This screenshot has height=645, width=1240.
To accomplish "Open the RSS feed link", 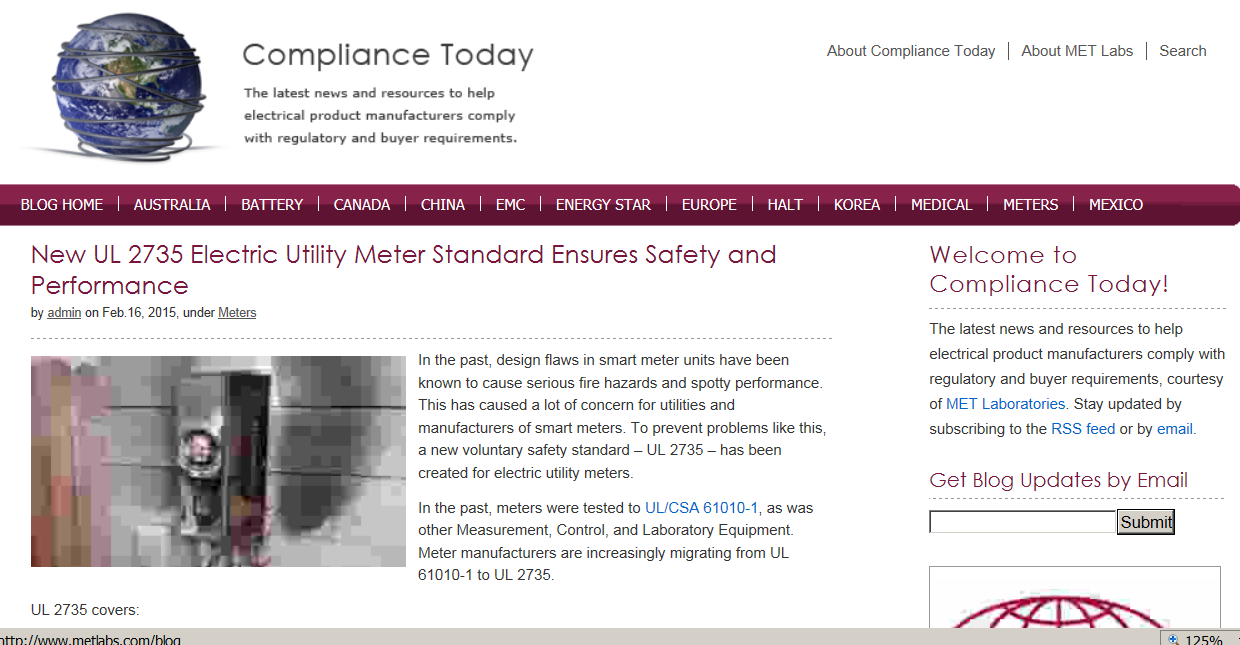I will coord(1082,429).
